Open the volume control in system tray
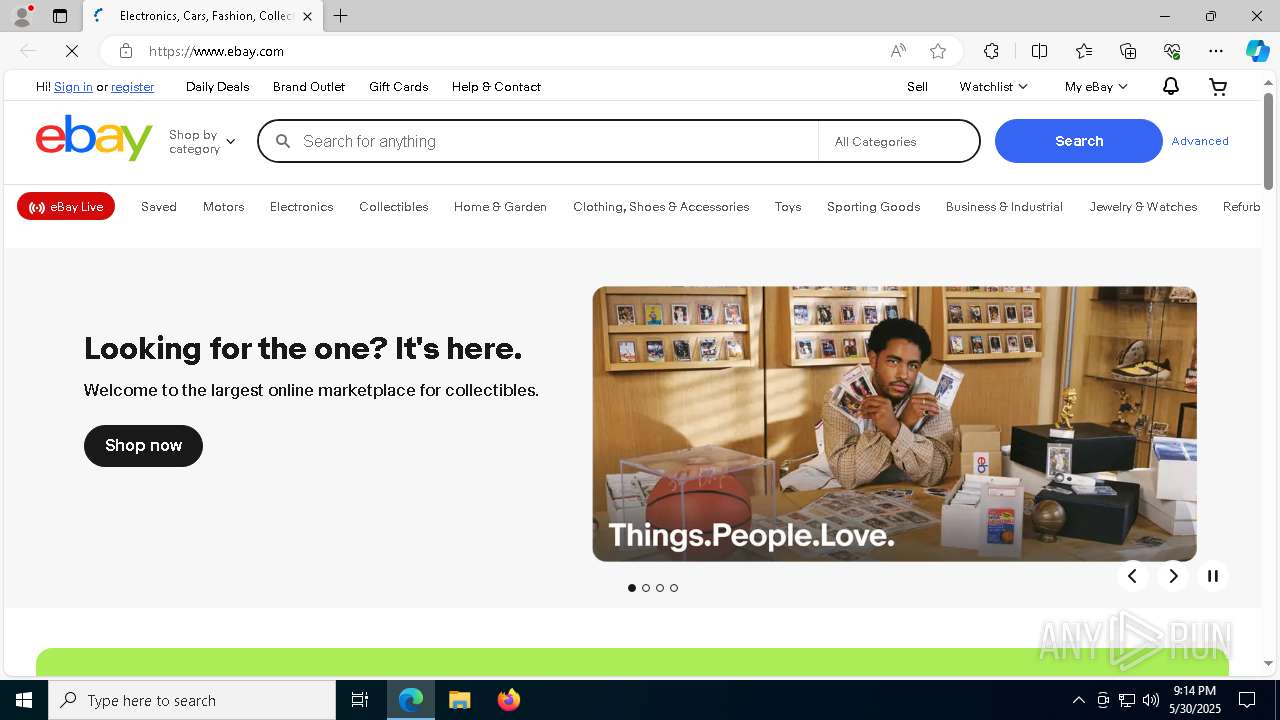This screenshot has height=720, width=1280. [1151, 700]
